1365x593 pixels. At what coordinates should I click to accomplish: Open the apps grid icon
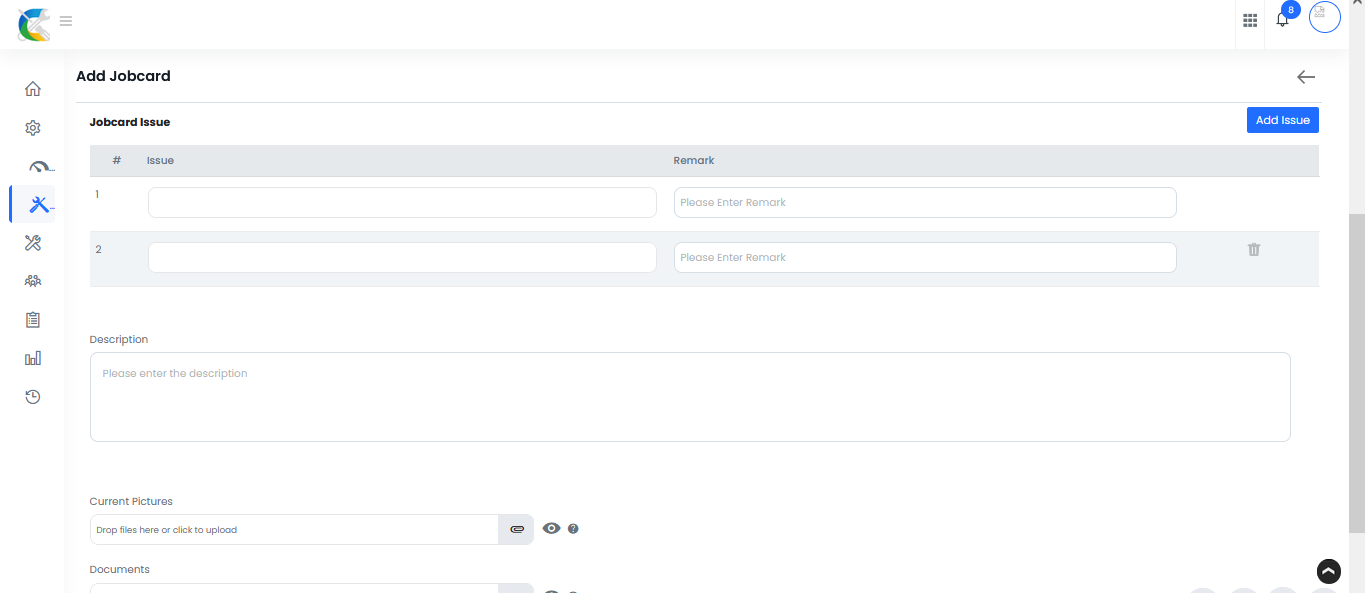pos(1250,20)
